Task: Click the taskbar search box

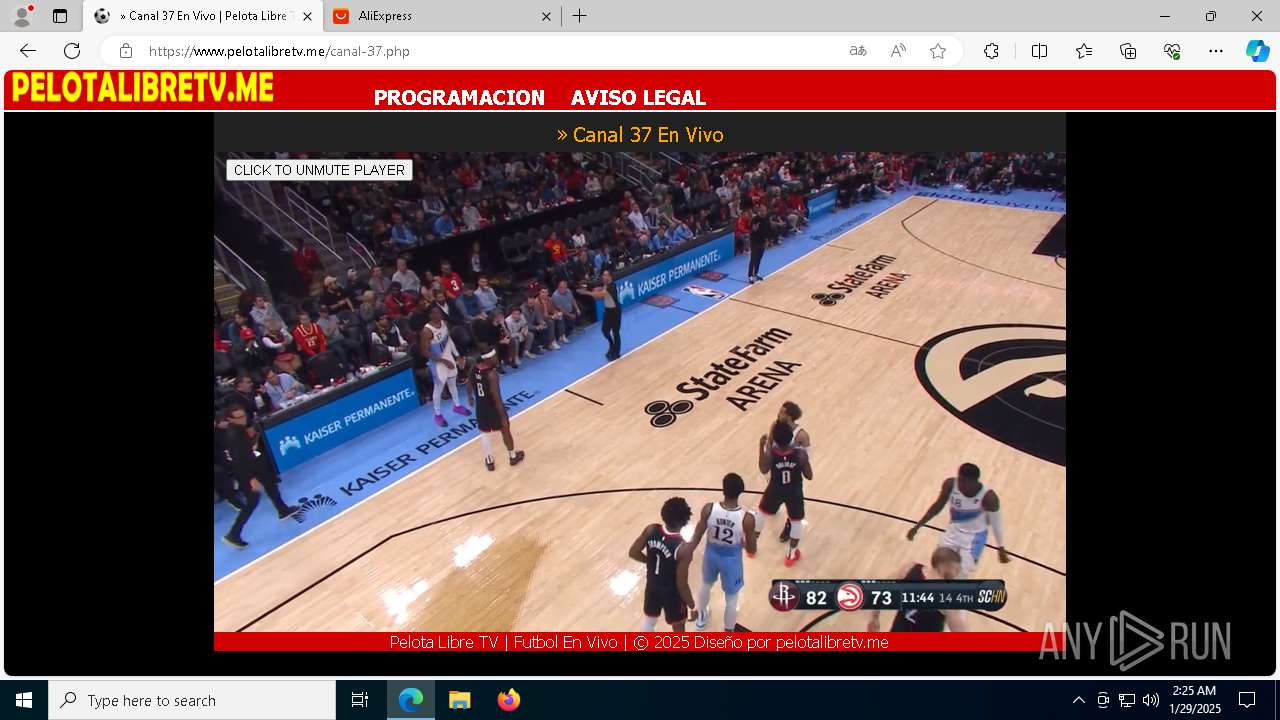Action: (x=192, y=700)
